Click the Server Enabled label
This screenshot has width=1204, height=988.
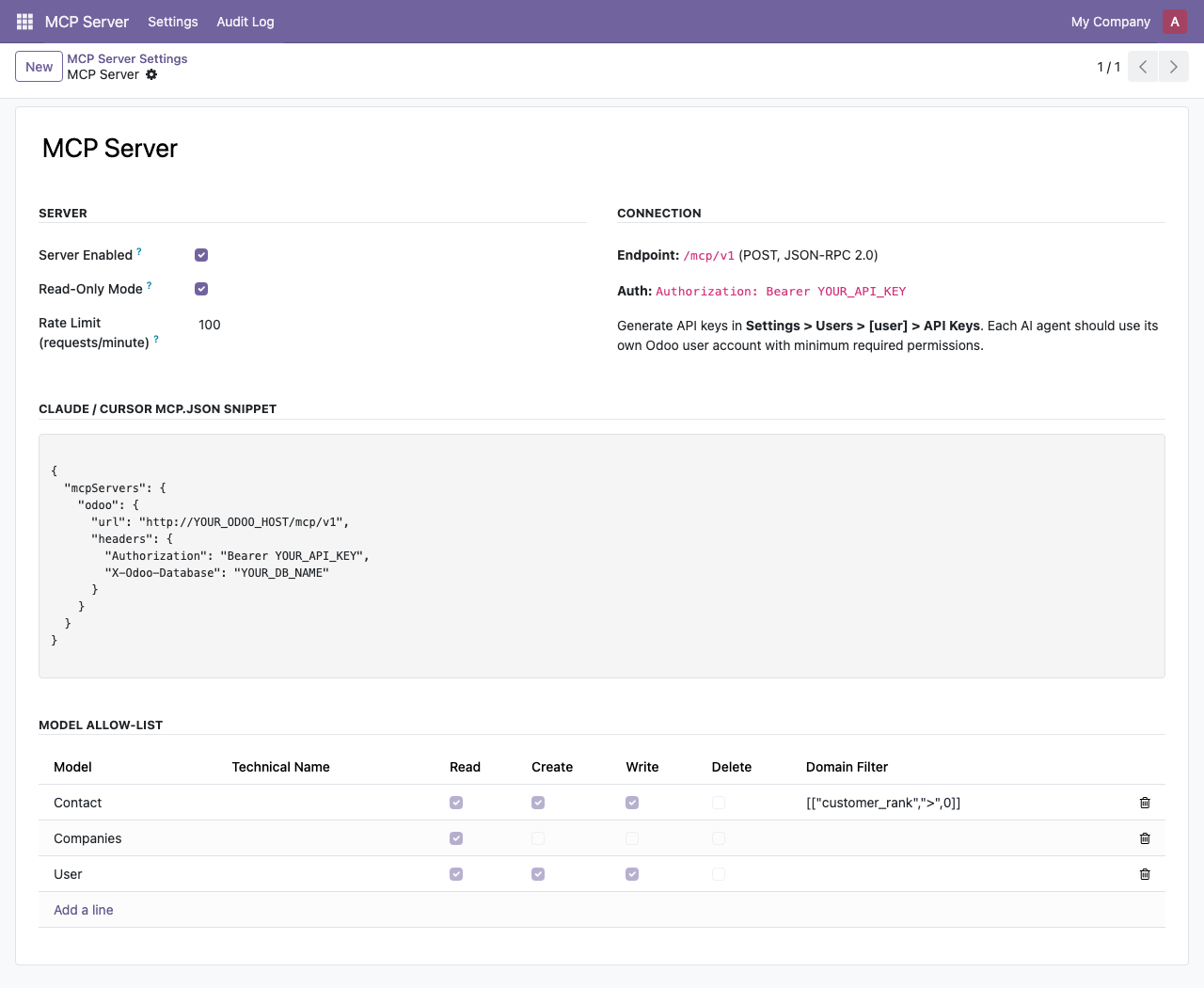click(x=86, y=255)
